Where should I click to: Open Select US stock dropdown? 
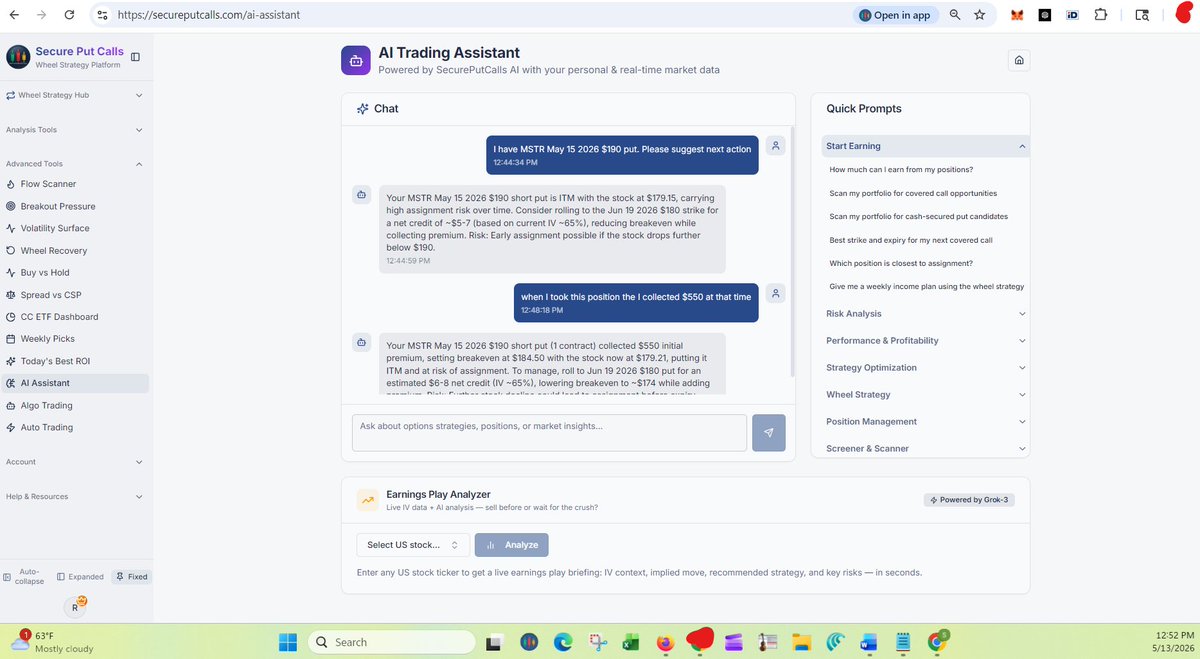coord(412,545)
